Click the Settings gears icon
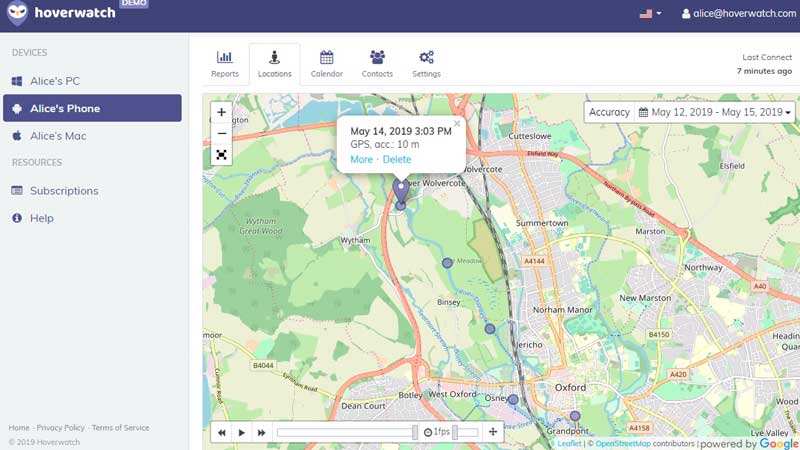Viewport: 800px width, 450px height. pyautogui.click(x=426, y=57)
